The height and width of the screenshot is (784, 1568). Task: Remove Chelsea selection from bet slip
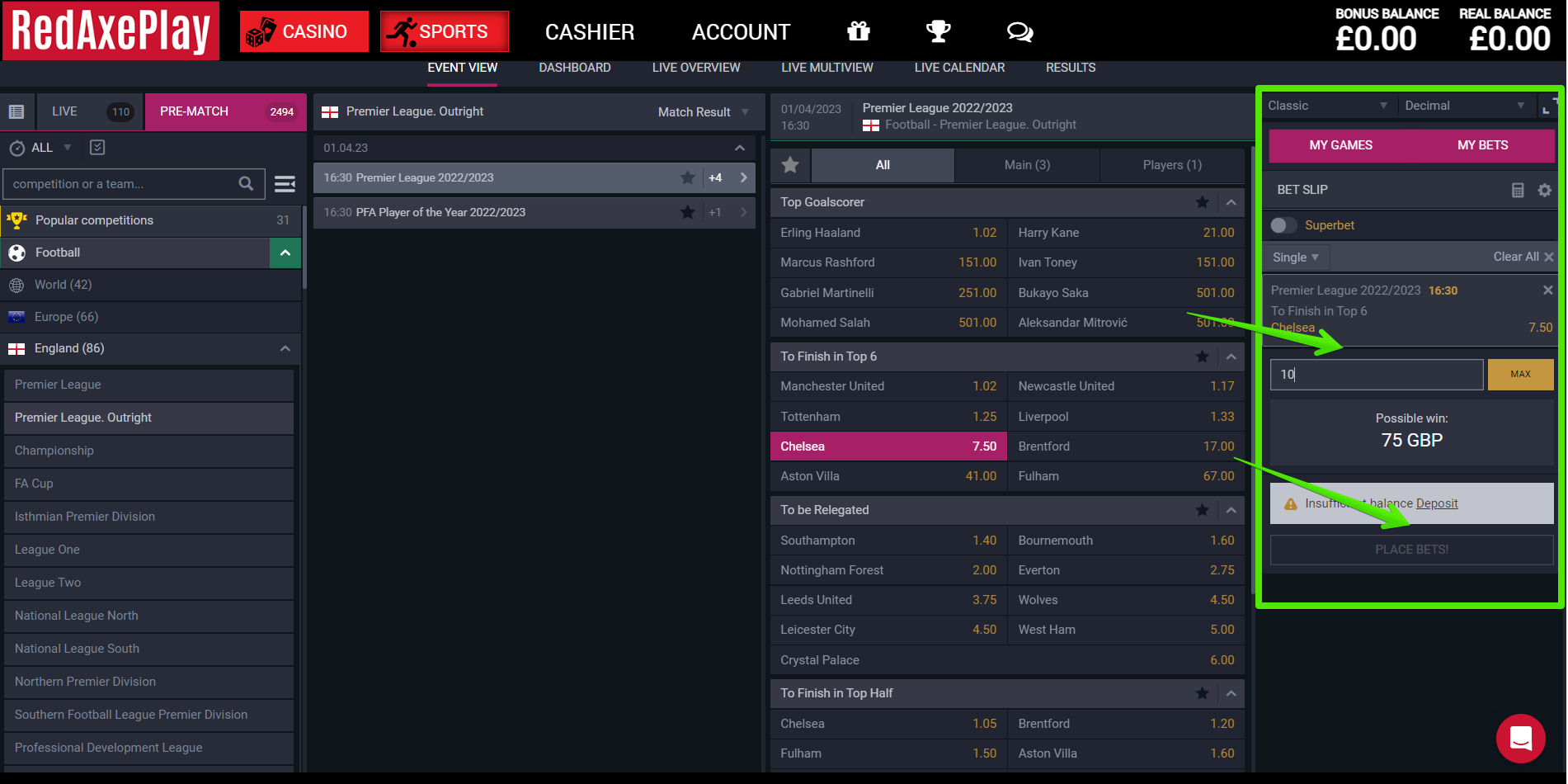1547,290
